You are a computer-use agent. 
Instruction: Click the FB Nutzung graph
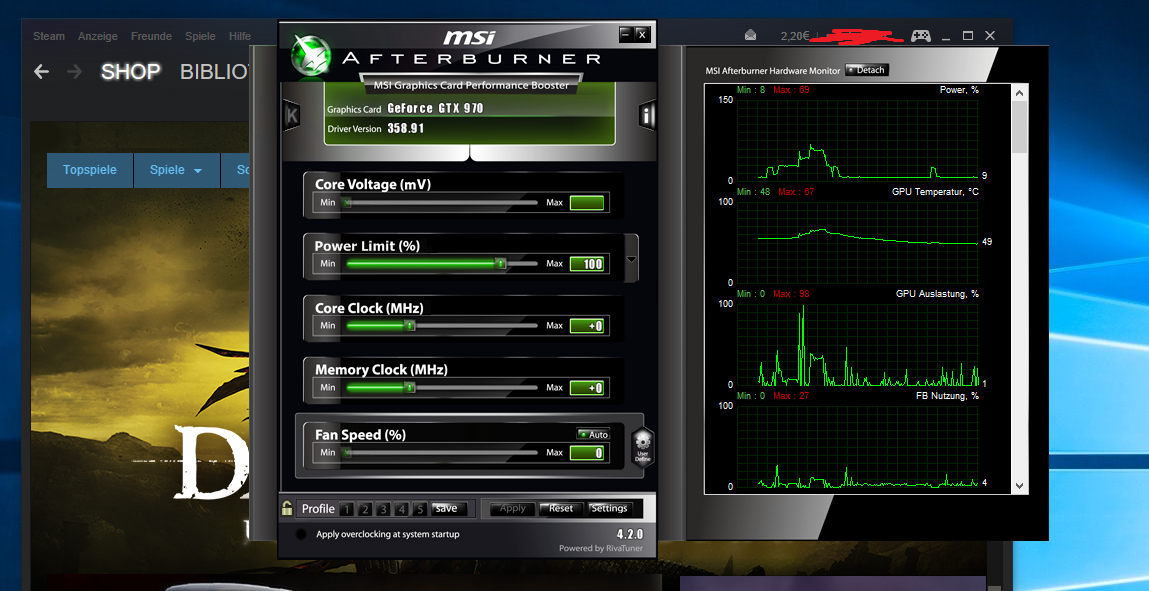[x=857, y=446]
